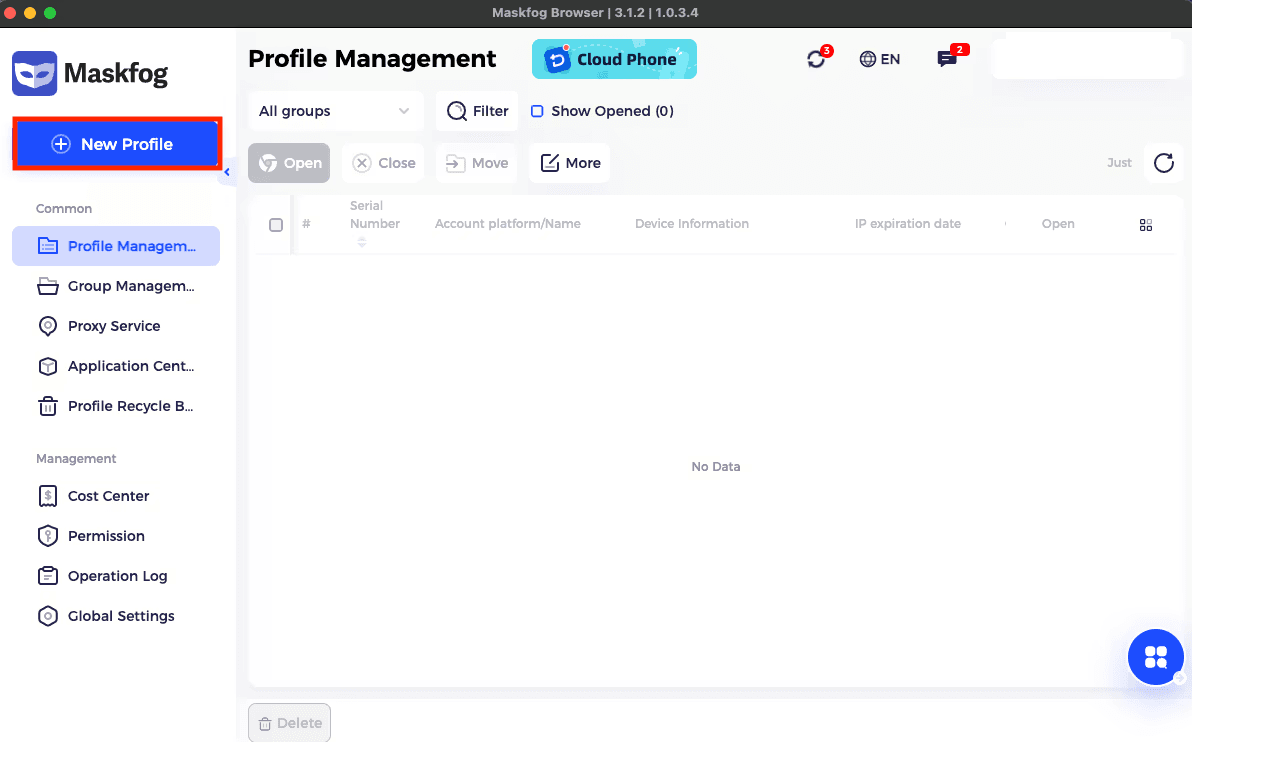Open Cost Center page
This screenshot has height=770, width=1285.
point(116,496)
